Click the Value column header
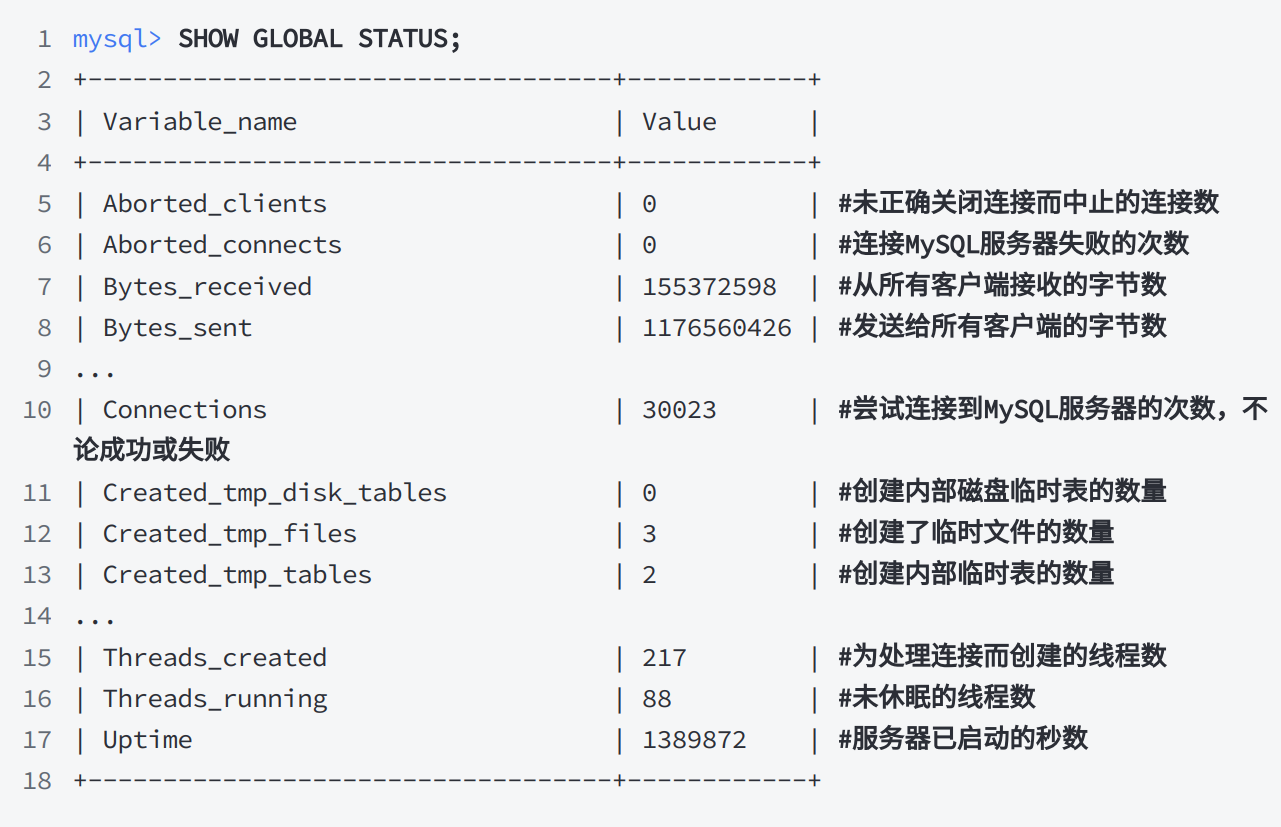 tap(680, 122)
